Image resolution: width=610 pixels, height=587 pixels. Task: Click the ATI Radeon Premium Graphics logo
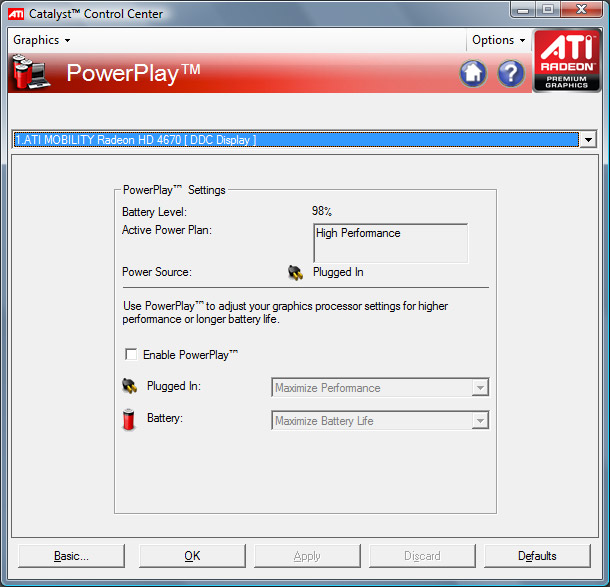(566, 61)
